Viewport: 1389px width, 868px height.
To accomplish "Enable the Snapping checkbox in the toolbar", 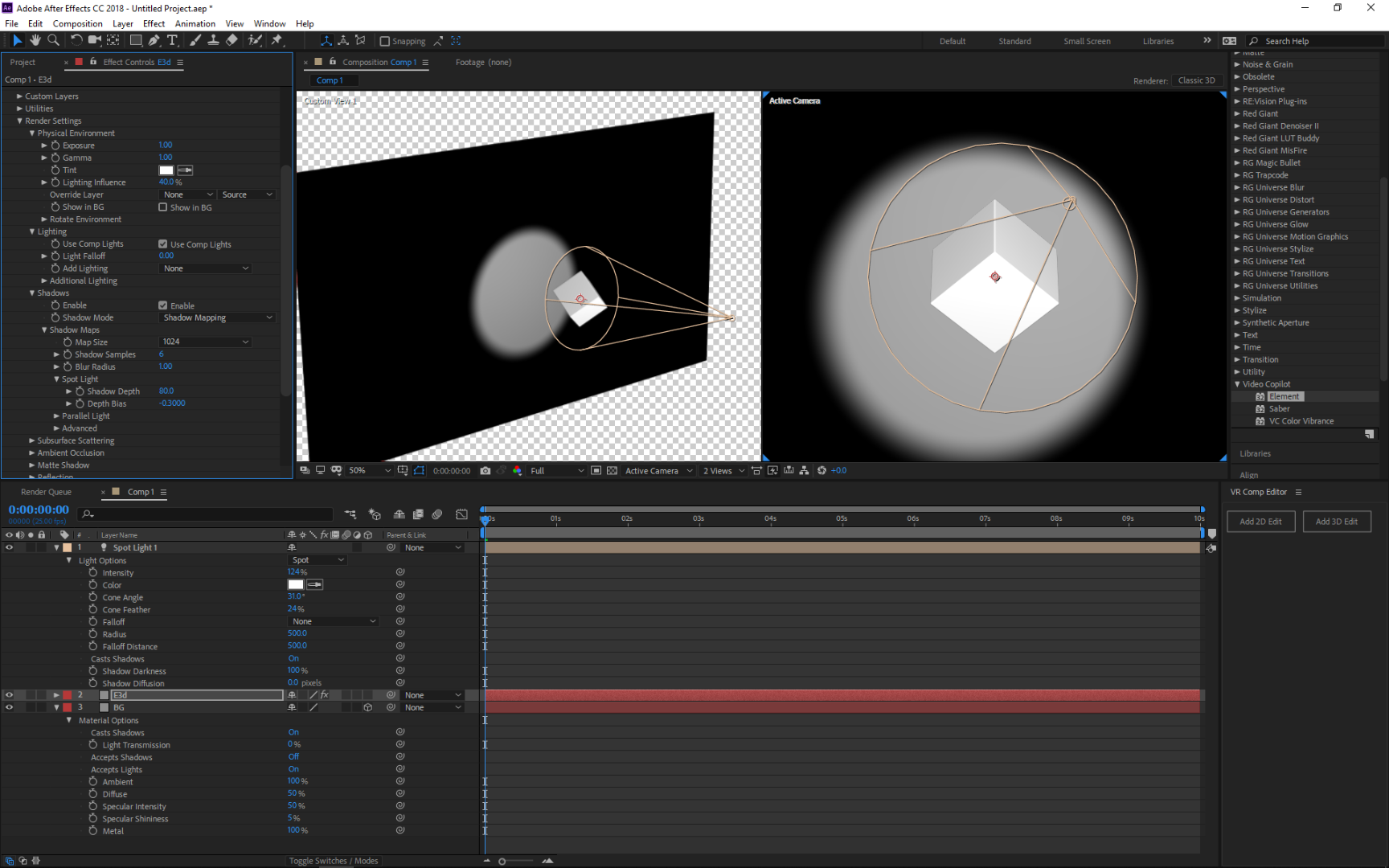I will [386, 41].
